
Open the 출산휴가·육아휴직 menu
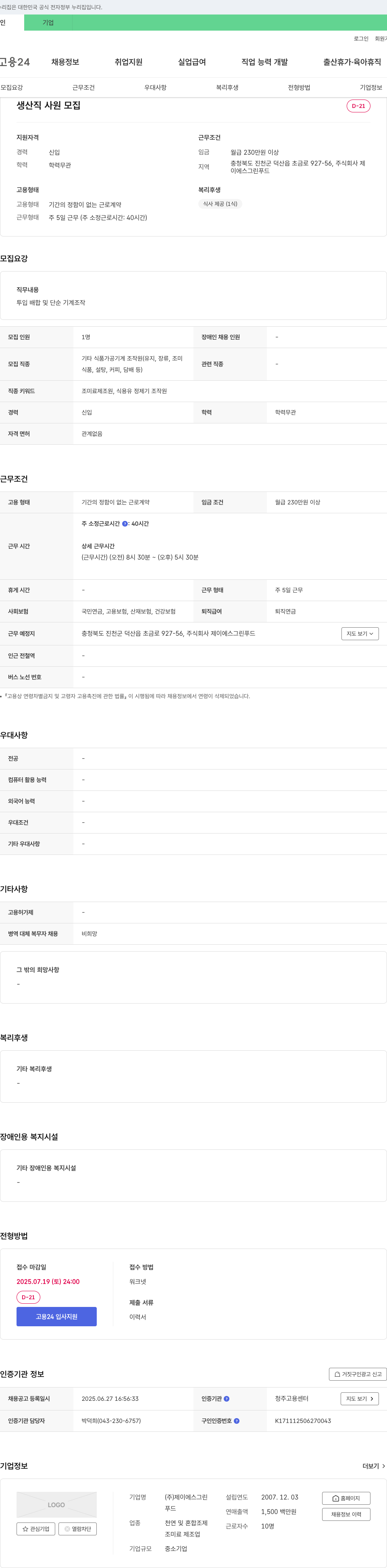(x=352, y=62)
